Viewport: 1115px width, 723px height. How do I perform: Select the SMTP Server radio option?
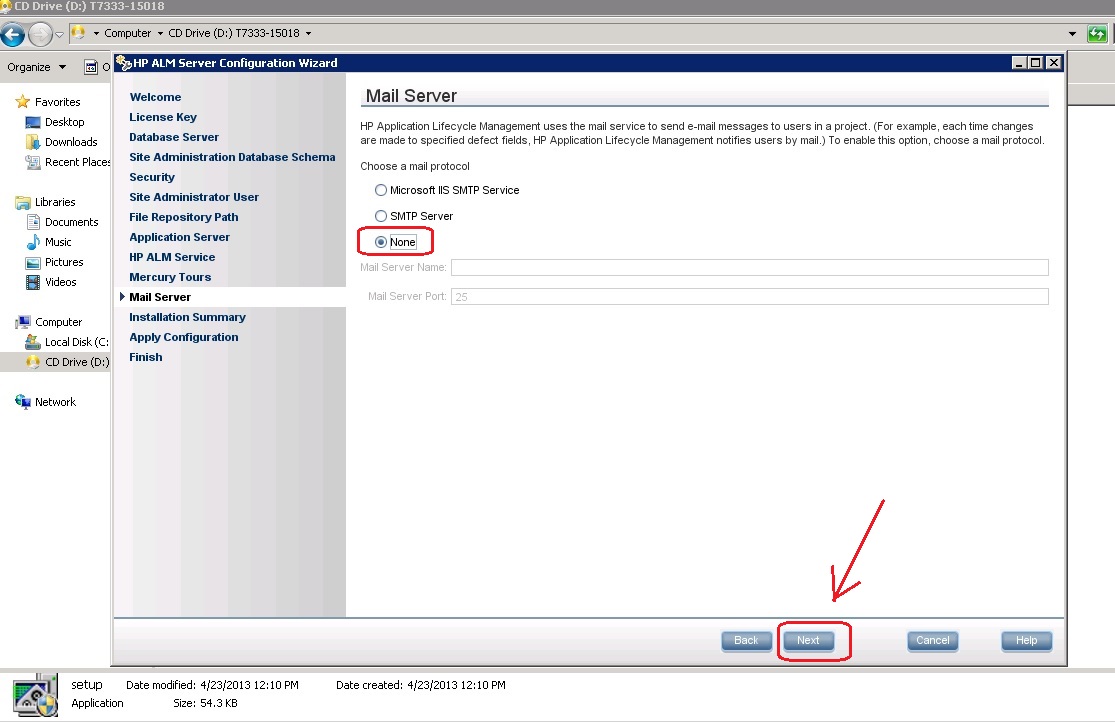pos(380,215)
